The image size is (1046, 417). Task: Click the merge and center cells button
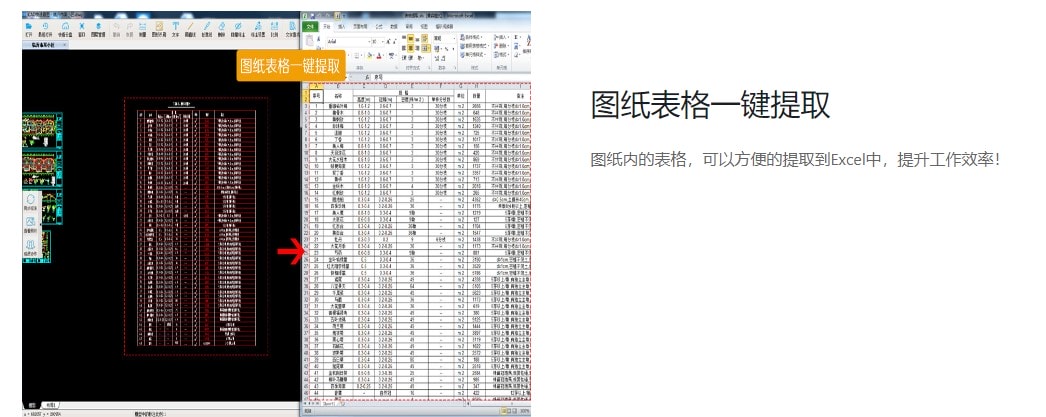(426, 48)
